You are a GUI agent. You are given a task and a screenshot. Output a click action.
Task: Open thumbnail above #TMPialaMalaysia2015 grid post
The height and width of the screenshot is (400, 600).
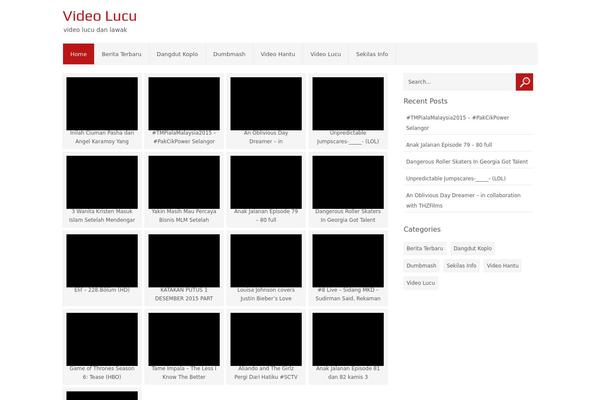click(x=184, y=103)
